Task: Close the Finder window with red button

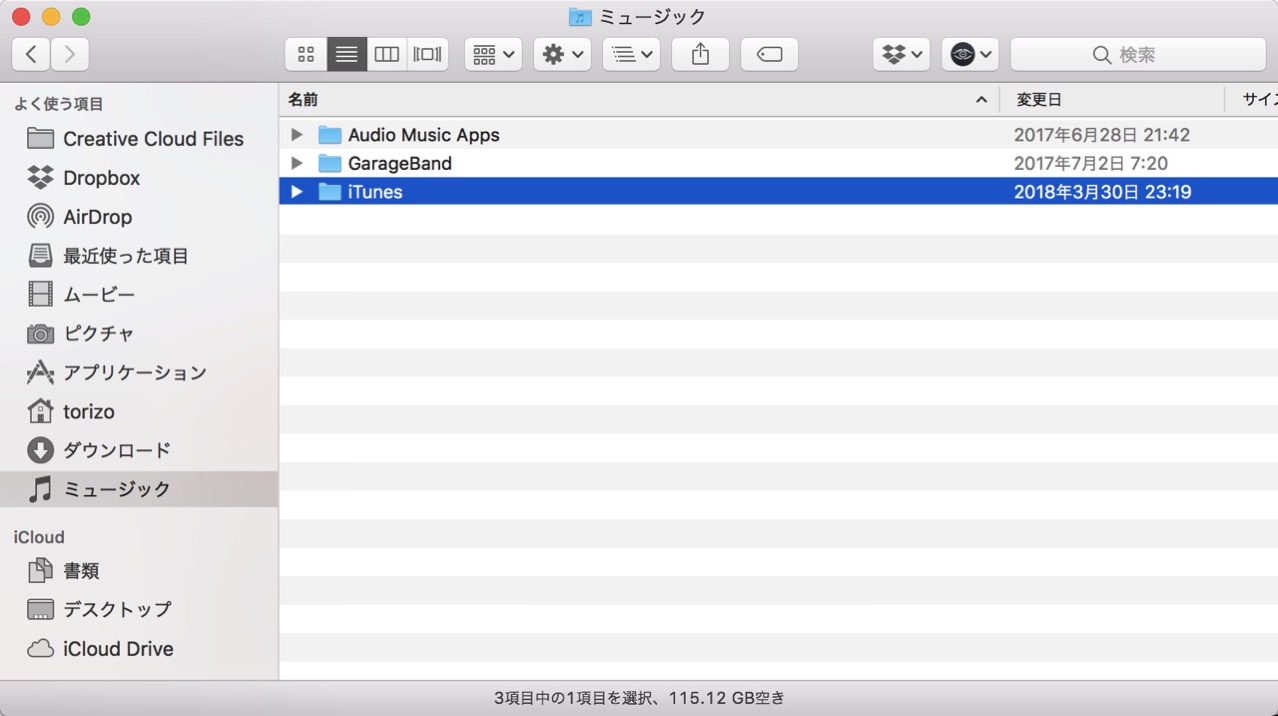Action: [x=21, y=17]
